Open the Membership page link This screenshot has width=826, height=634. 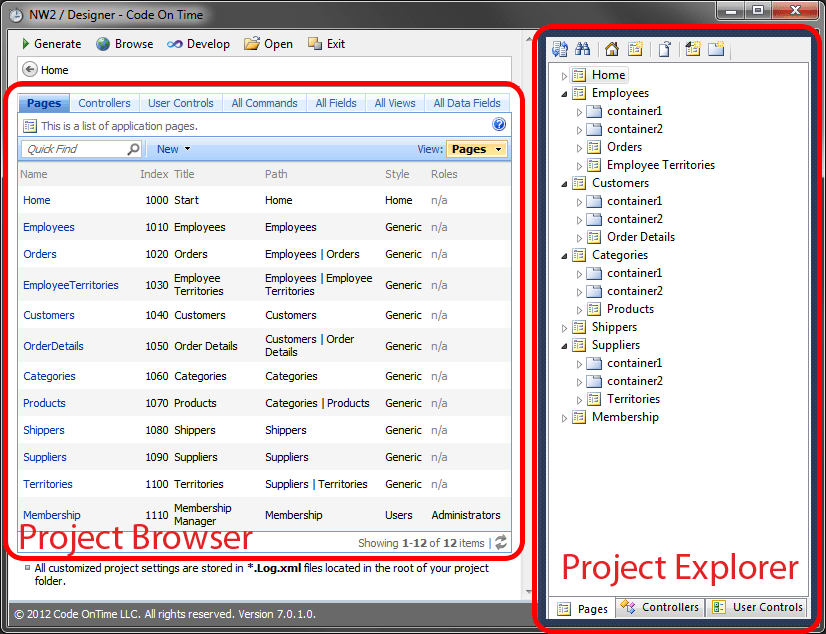[x=51, y=515]
